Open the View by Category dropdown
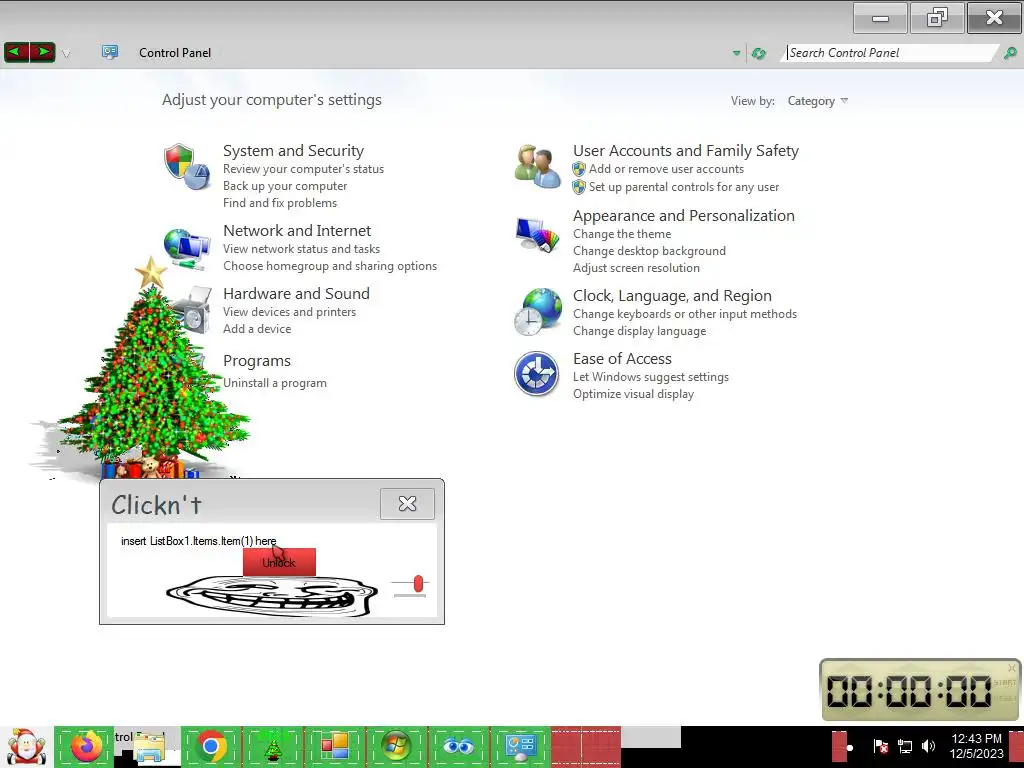1024x768 pixels. point(817,101)
